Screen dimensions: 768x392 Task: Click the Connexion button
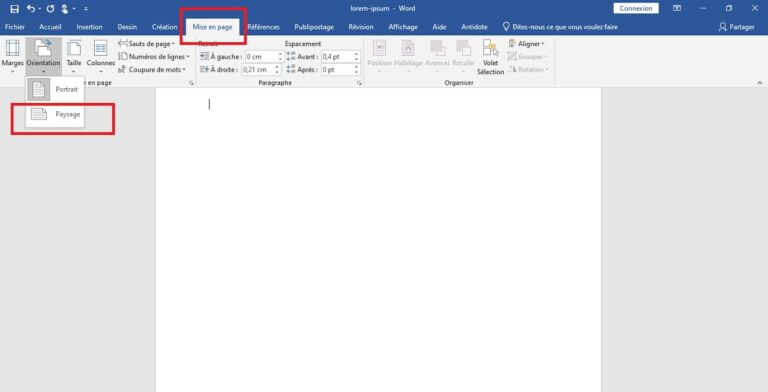636,8
